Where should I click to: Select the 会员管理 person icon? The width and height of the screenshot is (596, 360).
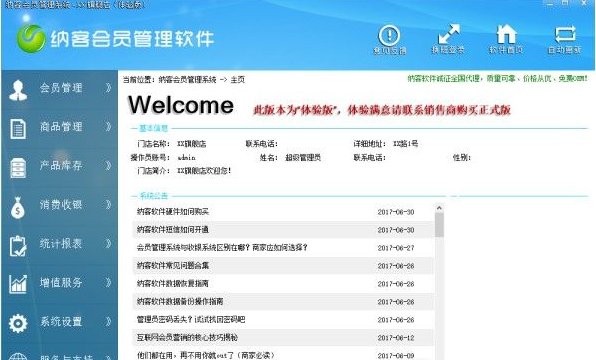coord(18,90)
